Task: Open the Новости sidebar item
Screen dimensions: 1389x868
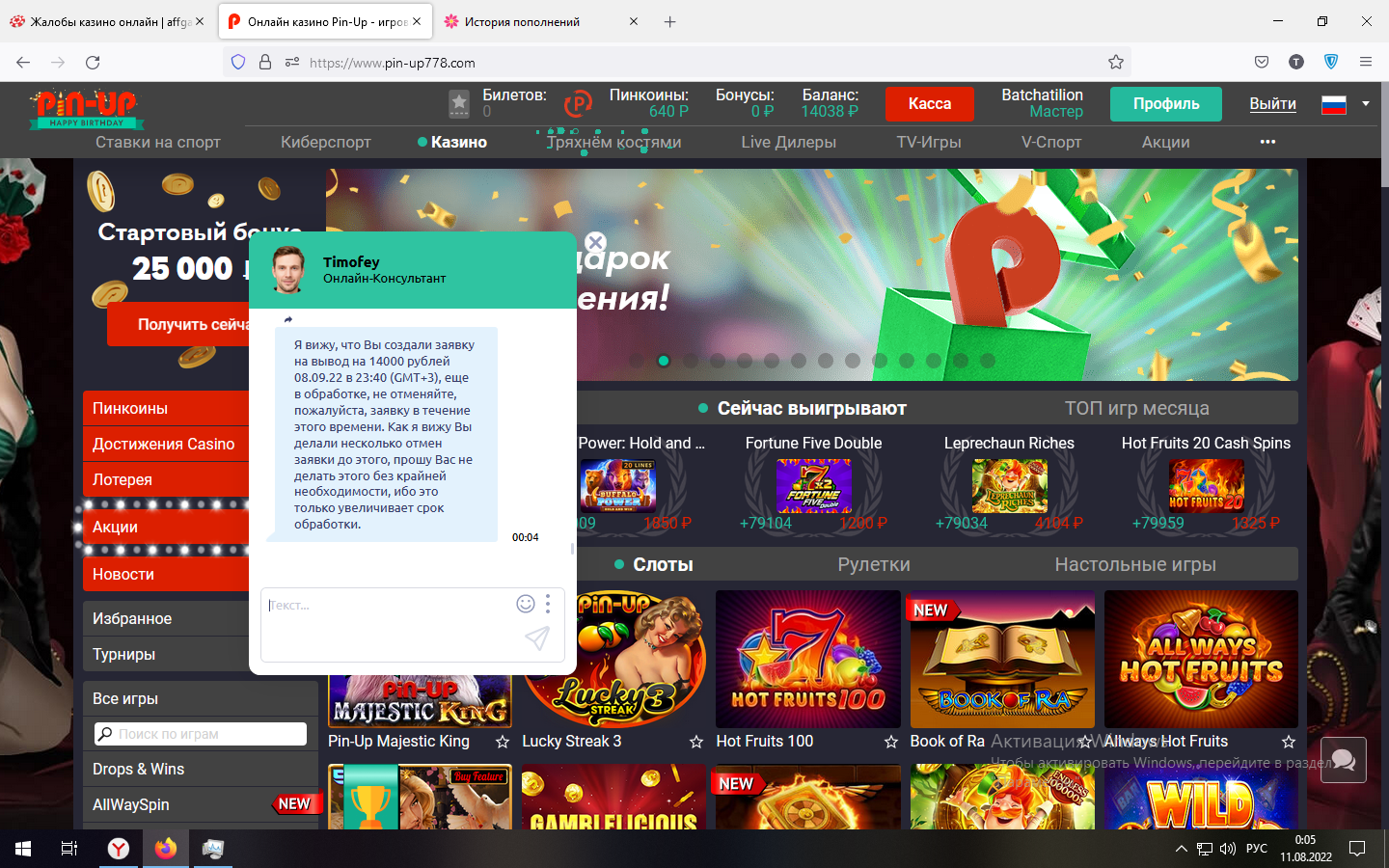Action: click(x=166, y=574)
